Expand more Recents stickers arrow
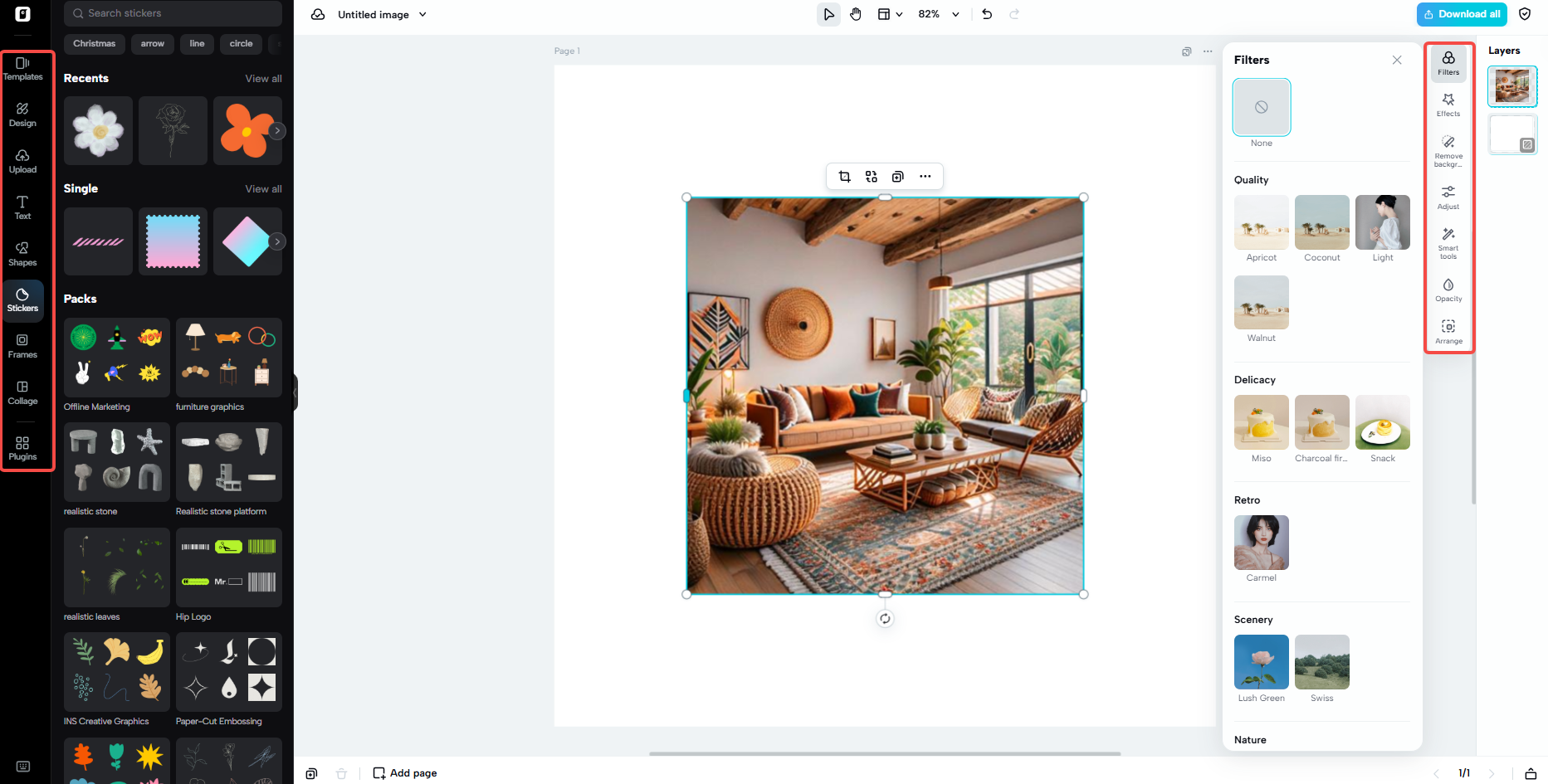1548x784 pixels. point(277,130)
